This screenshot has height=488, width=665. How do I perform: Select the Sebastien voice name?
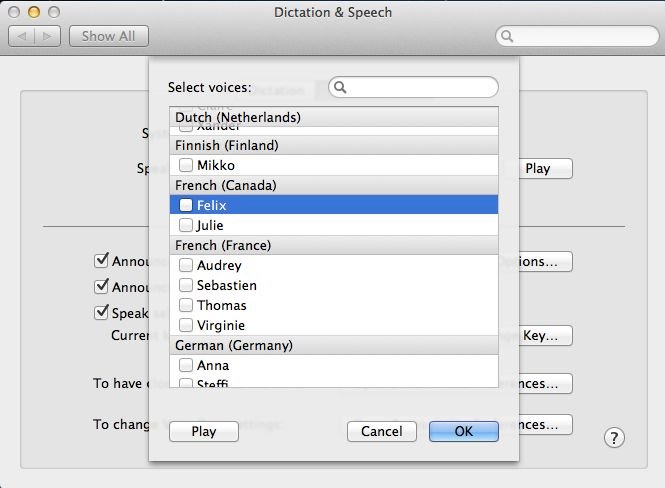[x=227, y=285]
